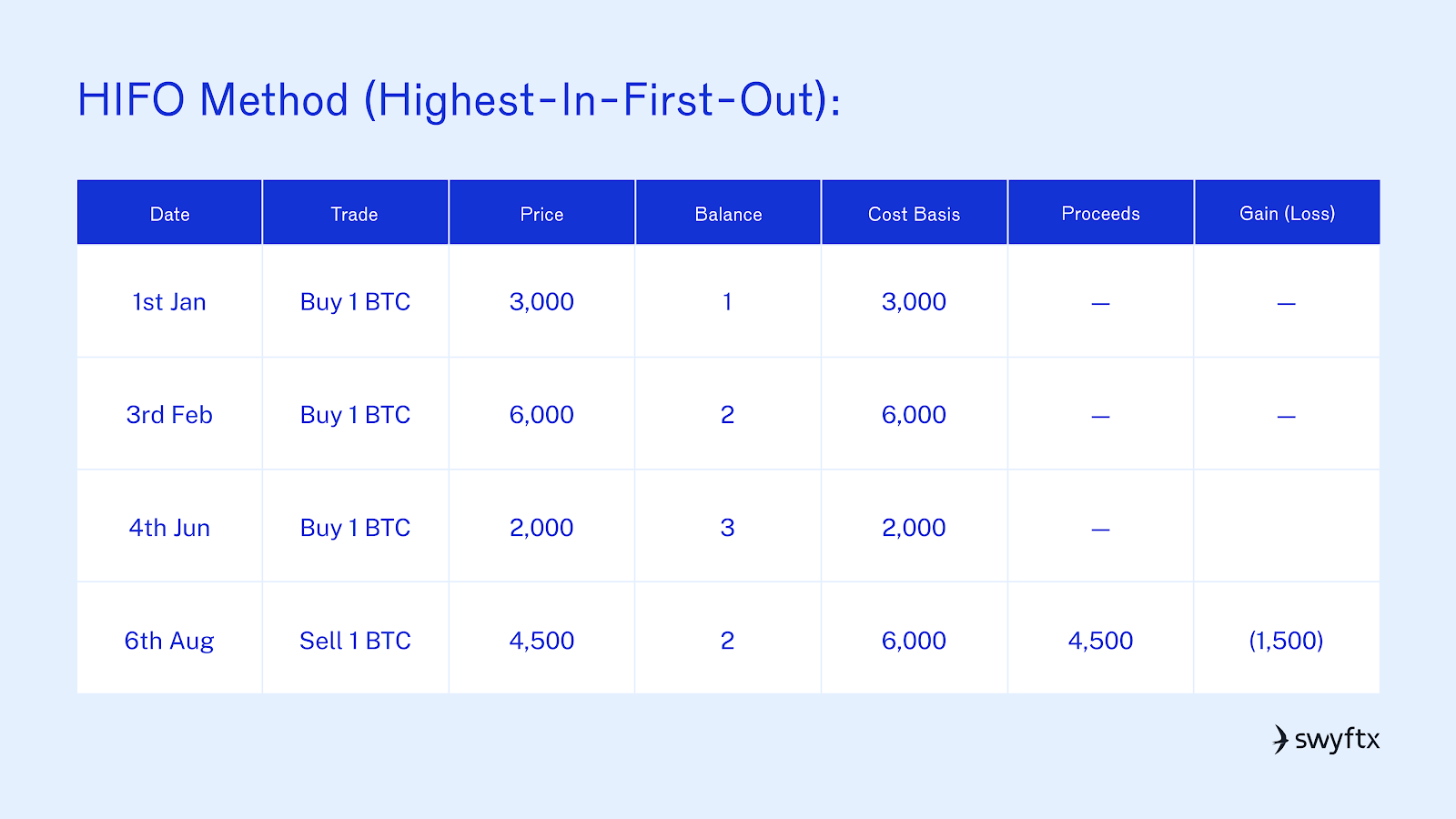Select the 2,000 price on 4th Jun
The width and height of the screenshot is (1456, 819).
[x=541, y=528]
